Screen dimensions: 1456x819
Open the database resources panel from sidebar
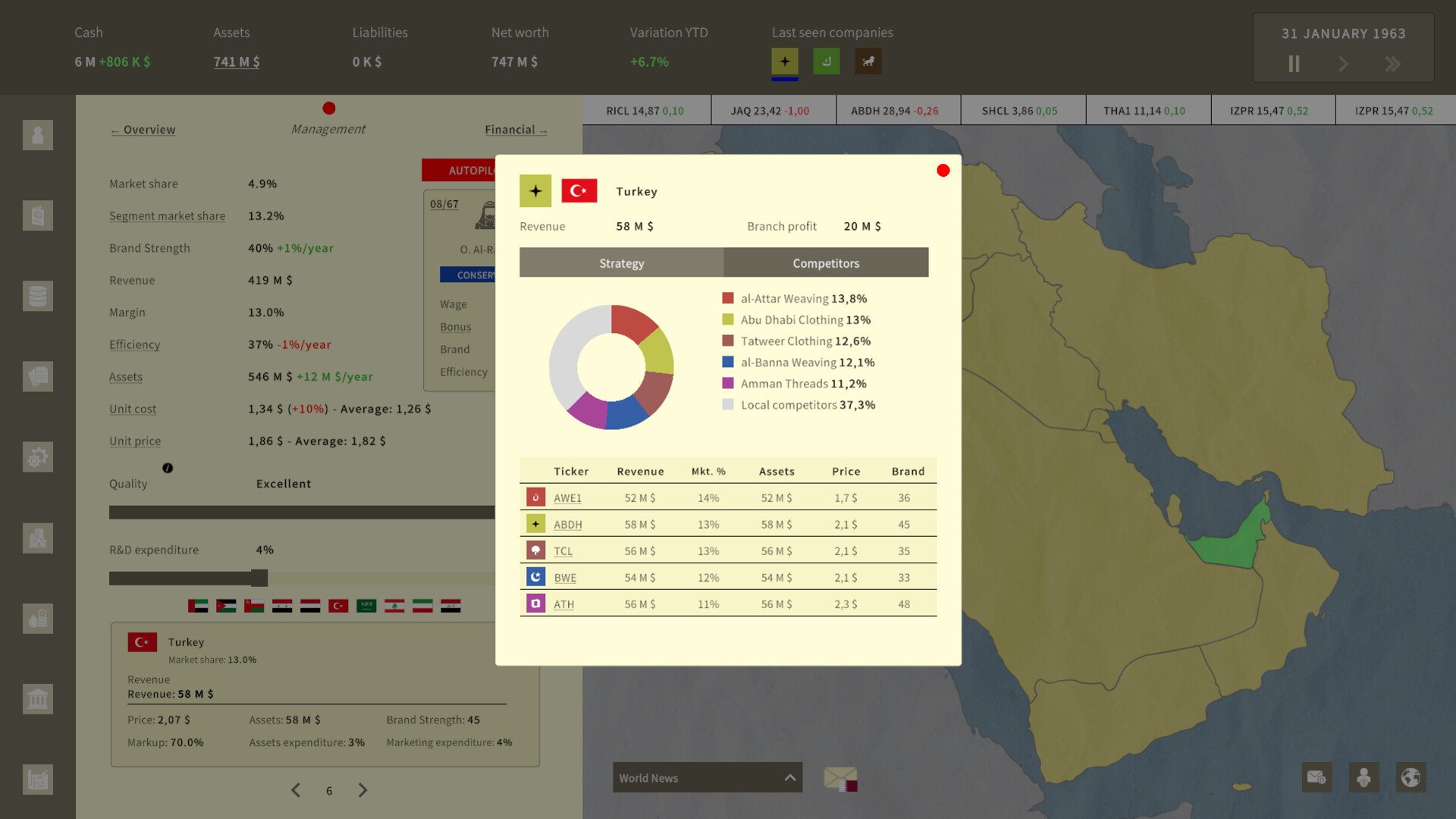[38, 296]
